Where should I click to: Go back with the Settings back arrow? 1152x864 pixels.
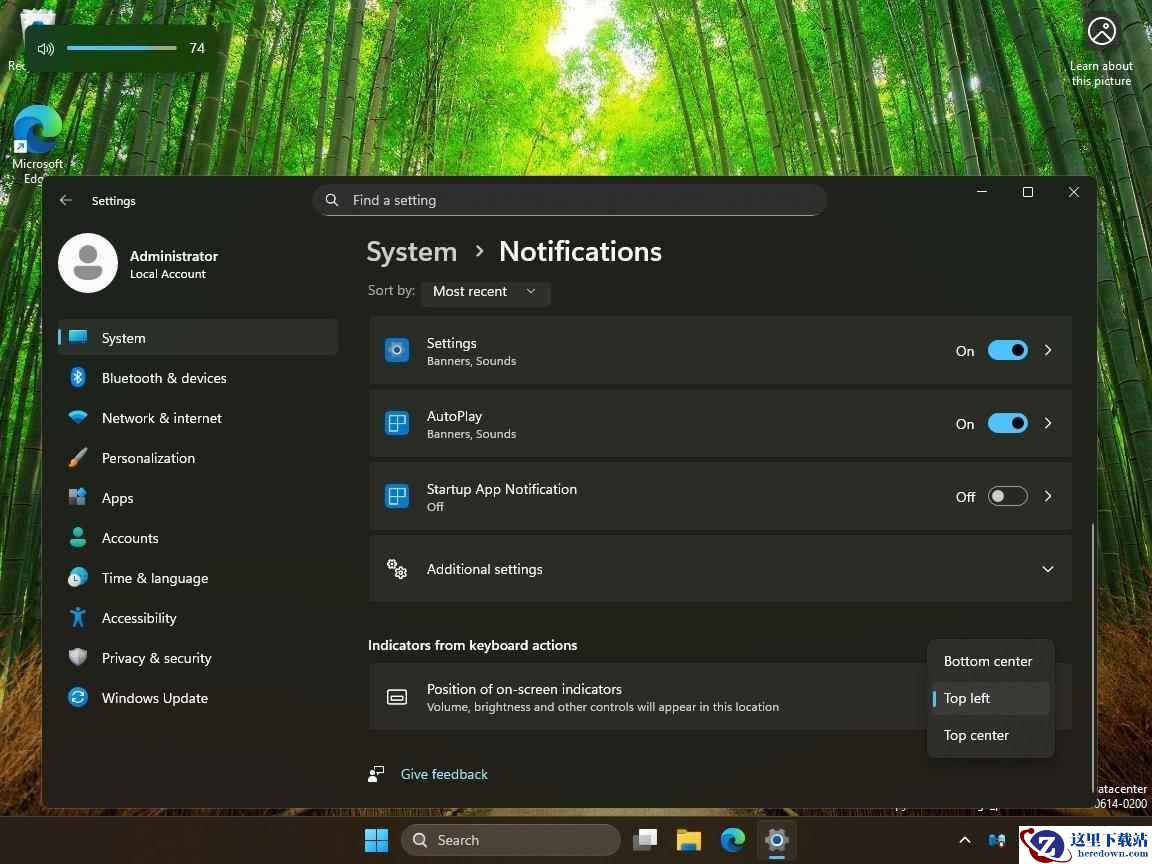(x=65, y=200)
